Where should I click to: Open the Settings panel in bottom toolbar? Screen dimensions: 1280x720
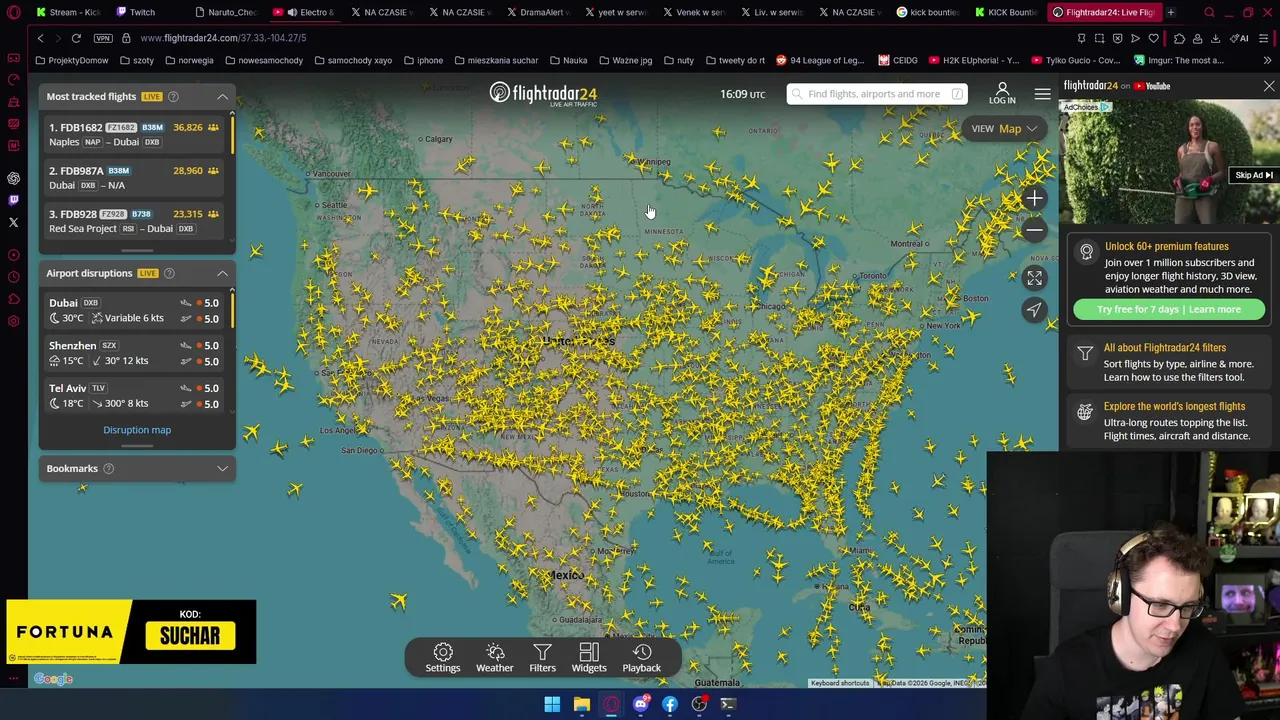tap(443, 658)
